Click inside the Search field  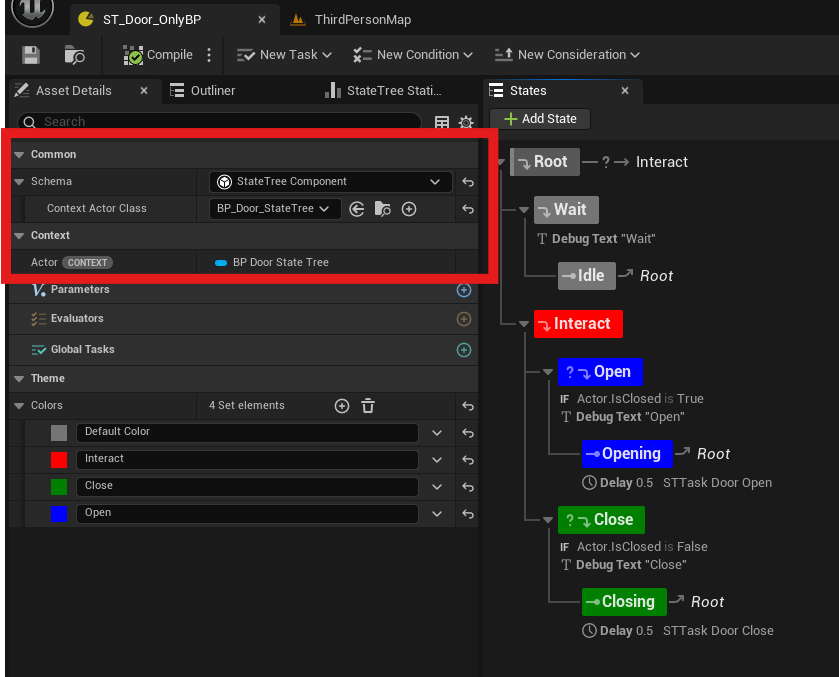tap(200, 121)
